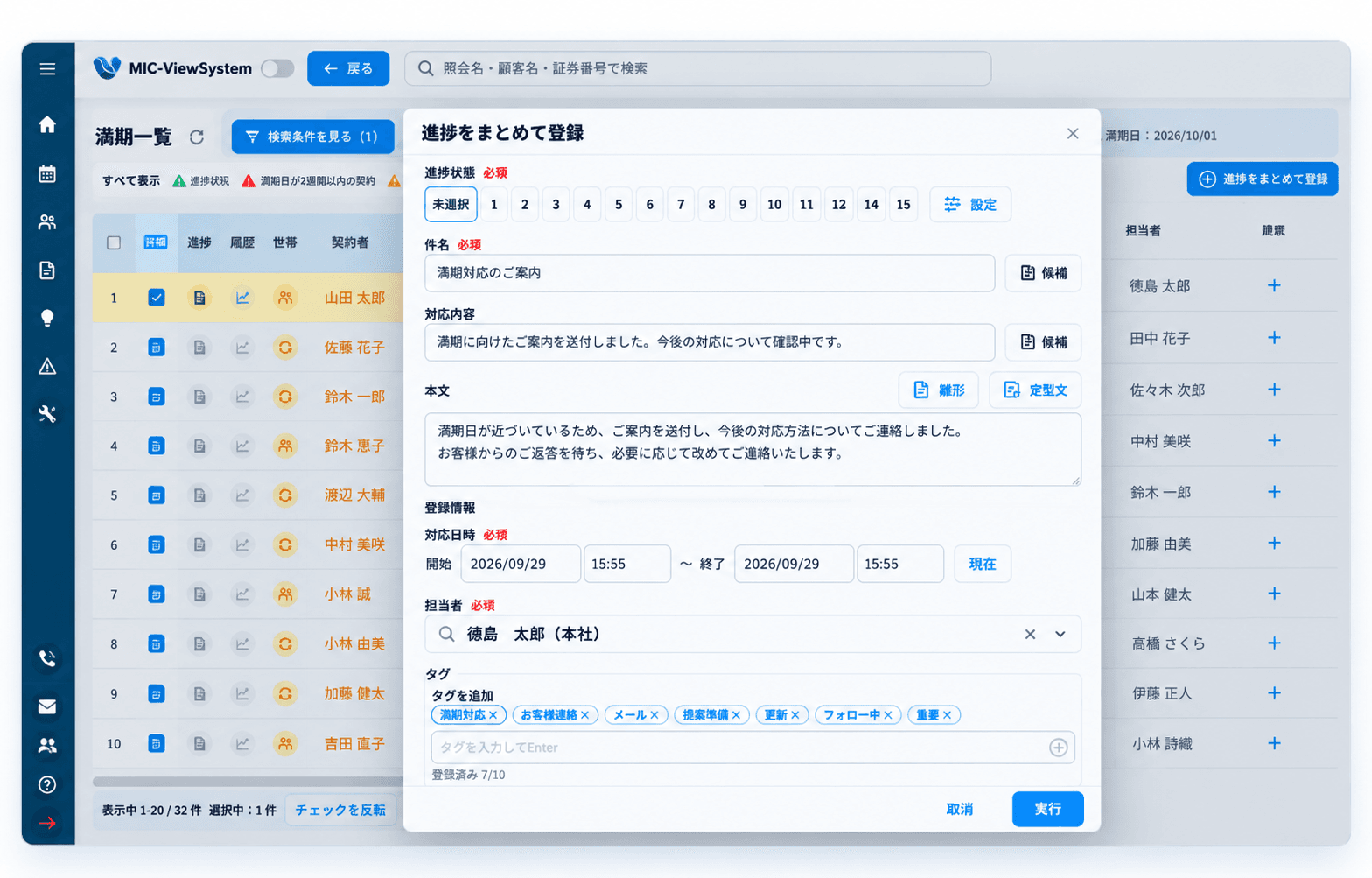Open 定型文 phrase picker
This screenshot has height=878, width=1372.
coord(1035,390)
